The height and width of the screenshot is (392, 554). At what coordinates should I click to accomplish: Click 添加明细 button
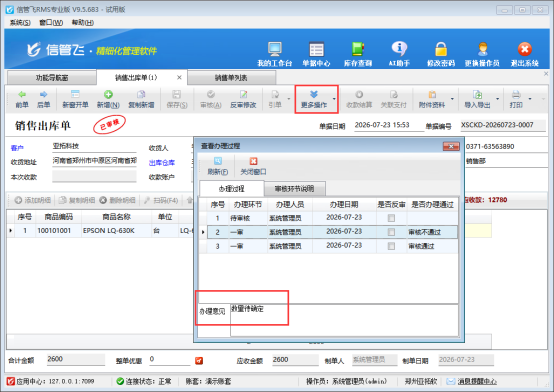33,200
